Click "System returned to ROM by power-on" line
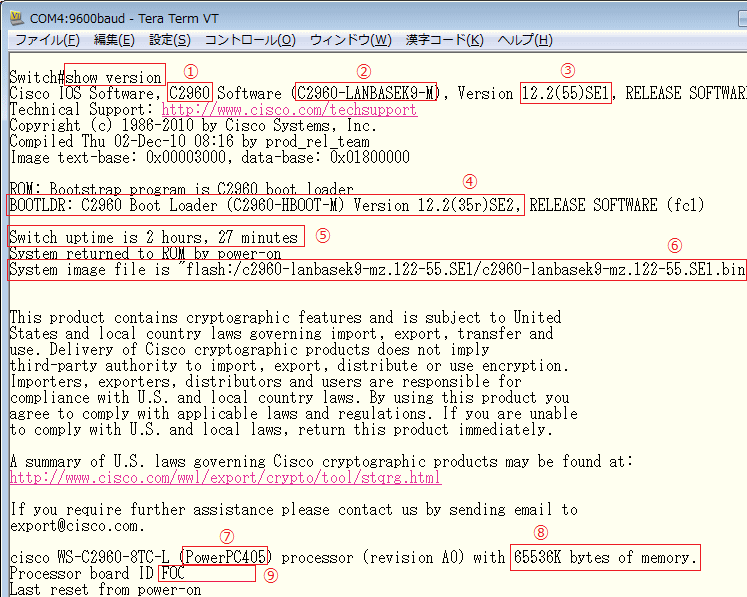Image resolution: width=747 pixels, height=597 pixels. (145, 253)
